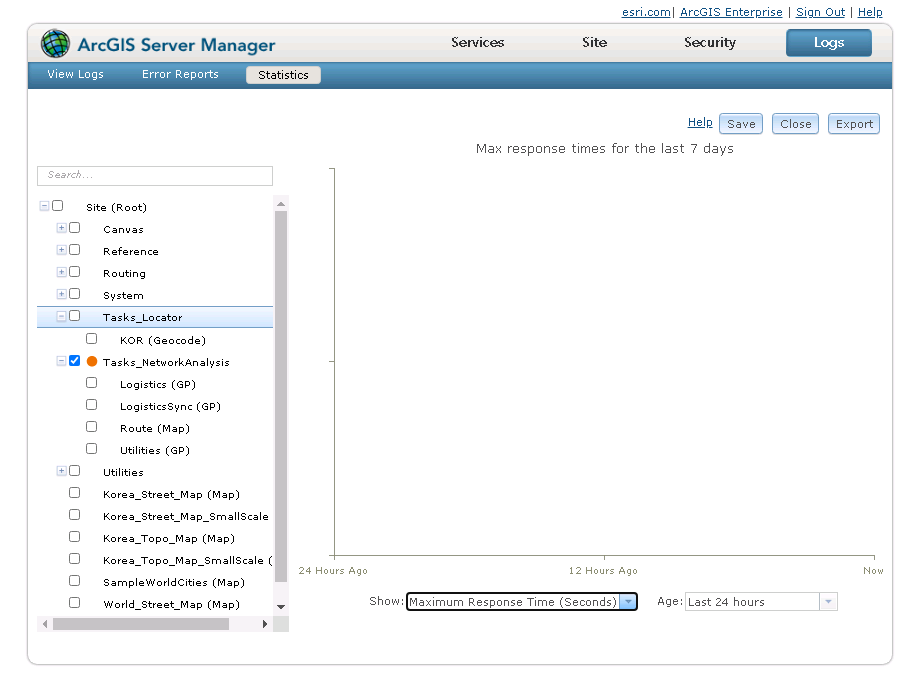
Task: Open the esri.com link
Action: [646, 12]
